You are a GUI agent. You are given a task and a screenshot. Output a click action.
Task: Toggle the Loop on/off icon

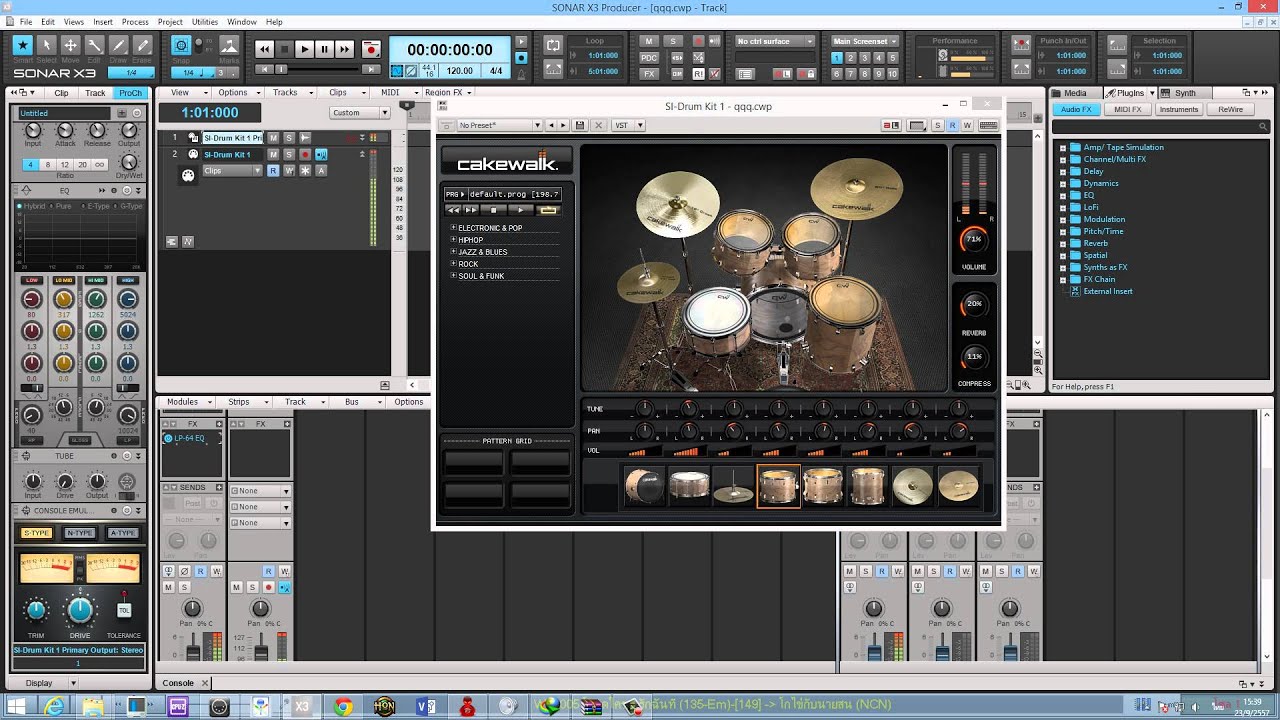tap(553, 45)
